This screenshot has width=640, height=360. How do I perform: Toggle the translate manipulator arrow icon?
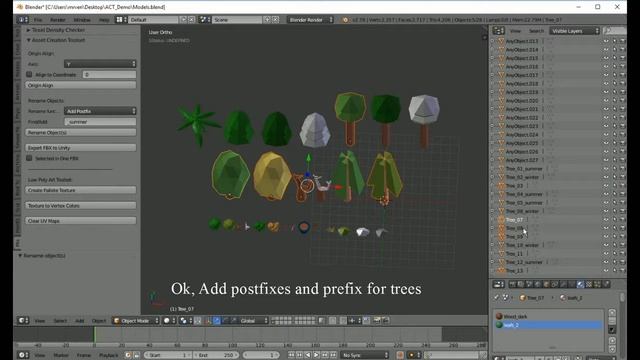[x=217, y=321]
